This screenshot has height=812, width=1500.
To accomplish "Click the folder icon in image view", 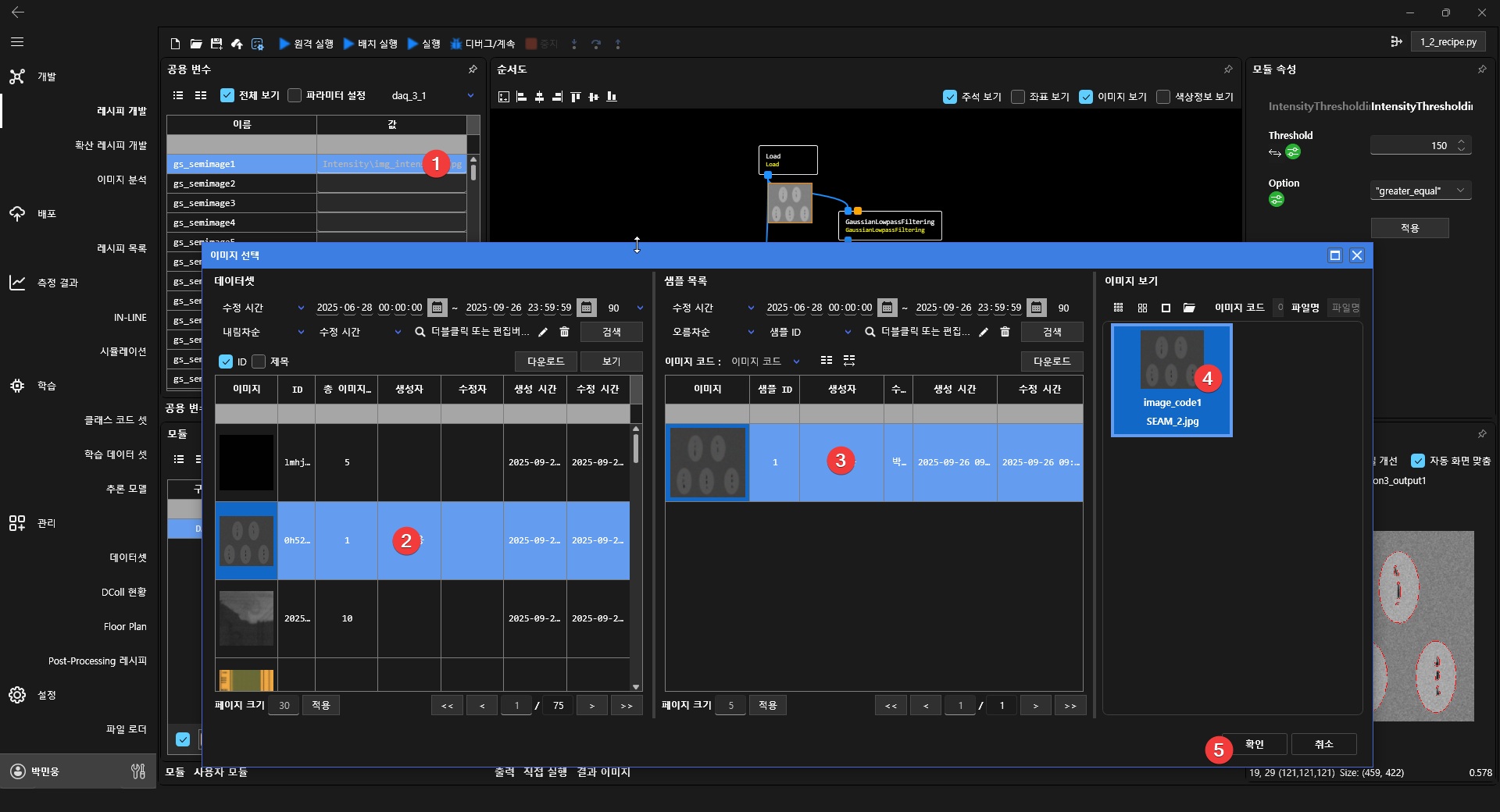I will 1189,308.
